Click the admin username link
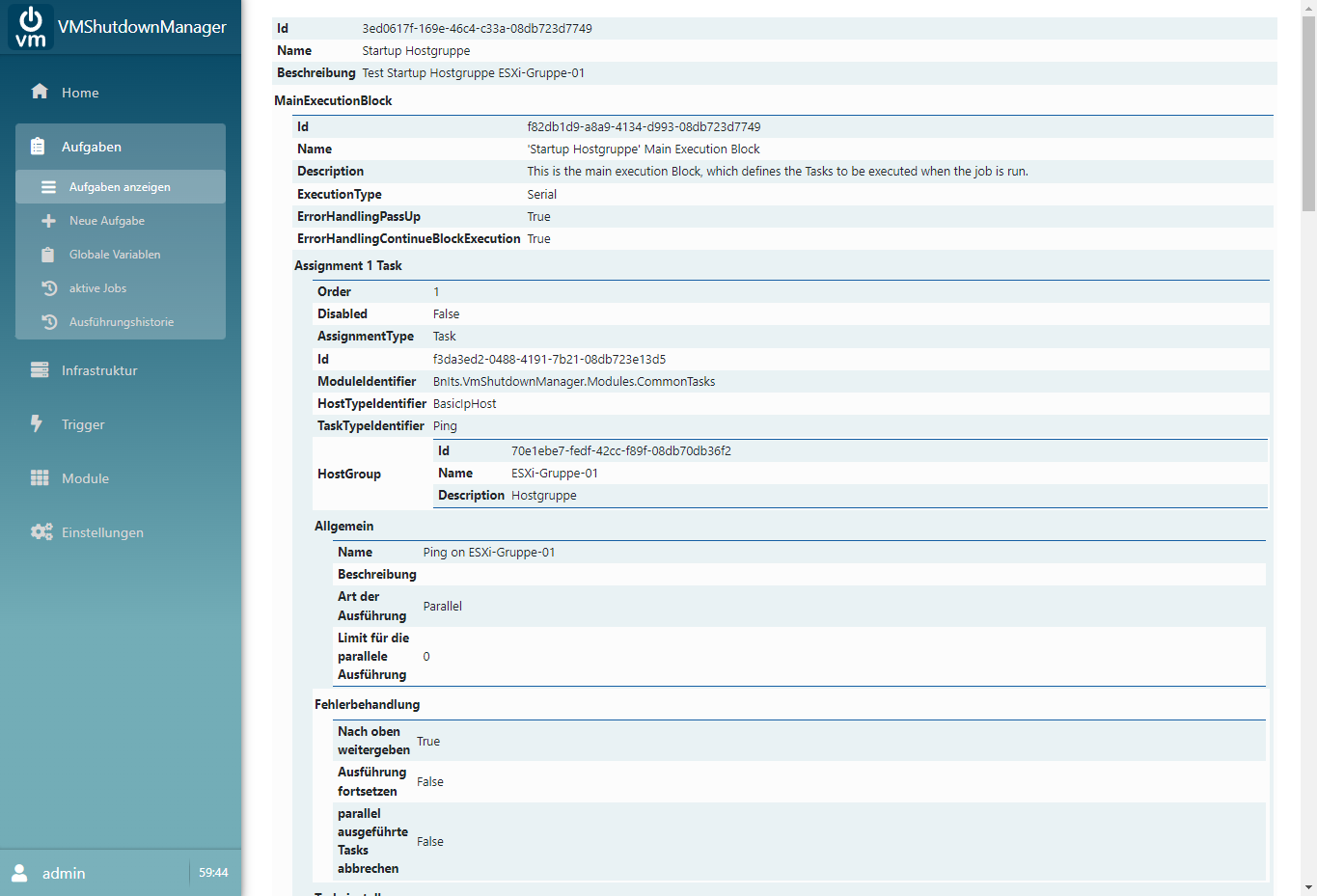This screenshot has width=1317, height=896. (x=64, y=873)
